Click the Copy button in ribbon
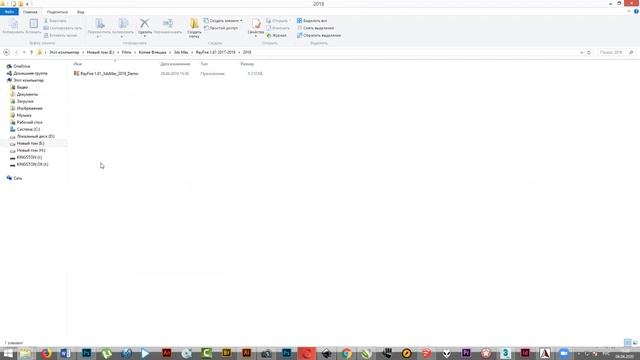The width and height of the screenshot is (640, 360). point(13,27)
